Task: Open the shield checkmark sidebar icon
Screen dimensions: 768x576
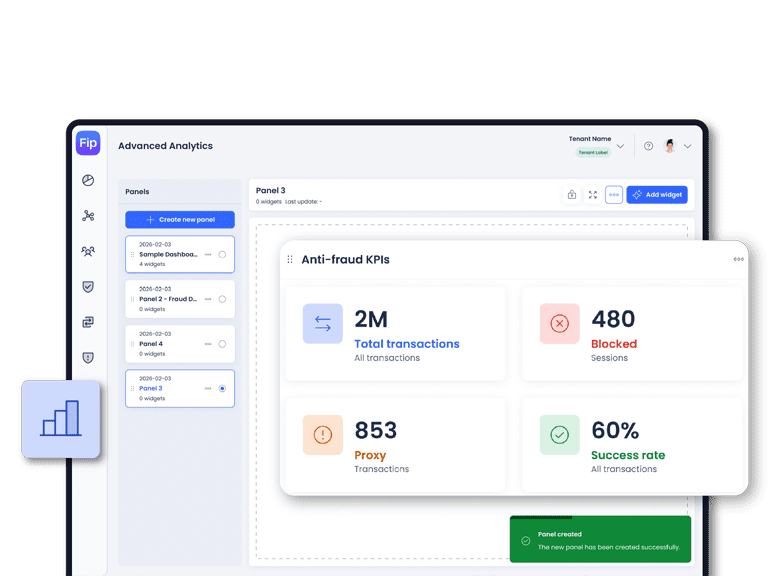Action: click(88, 287)
